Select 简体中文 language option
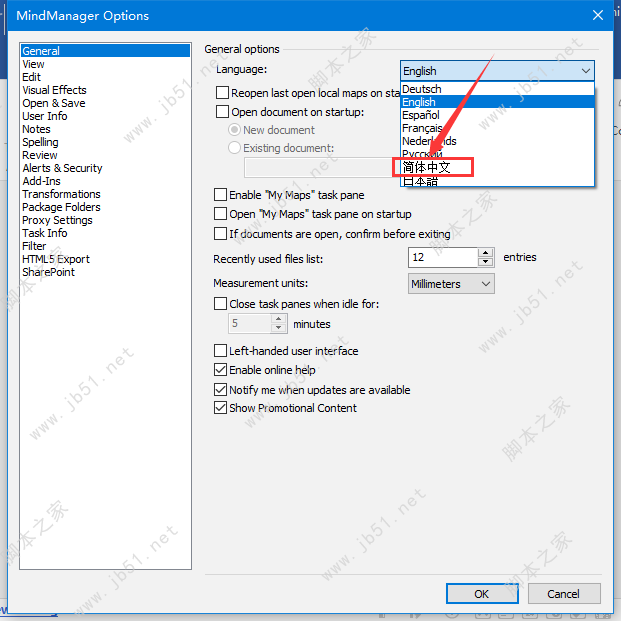This screenshot has width=621, height=621. tap(497, 167)
